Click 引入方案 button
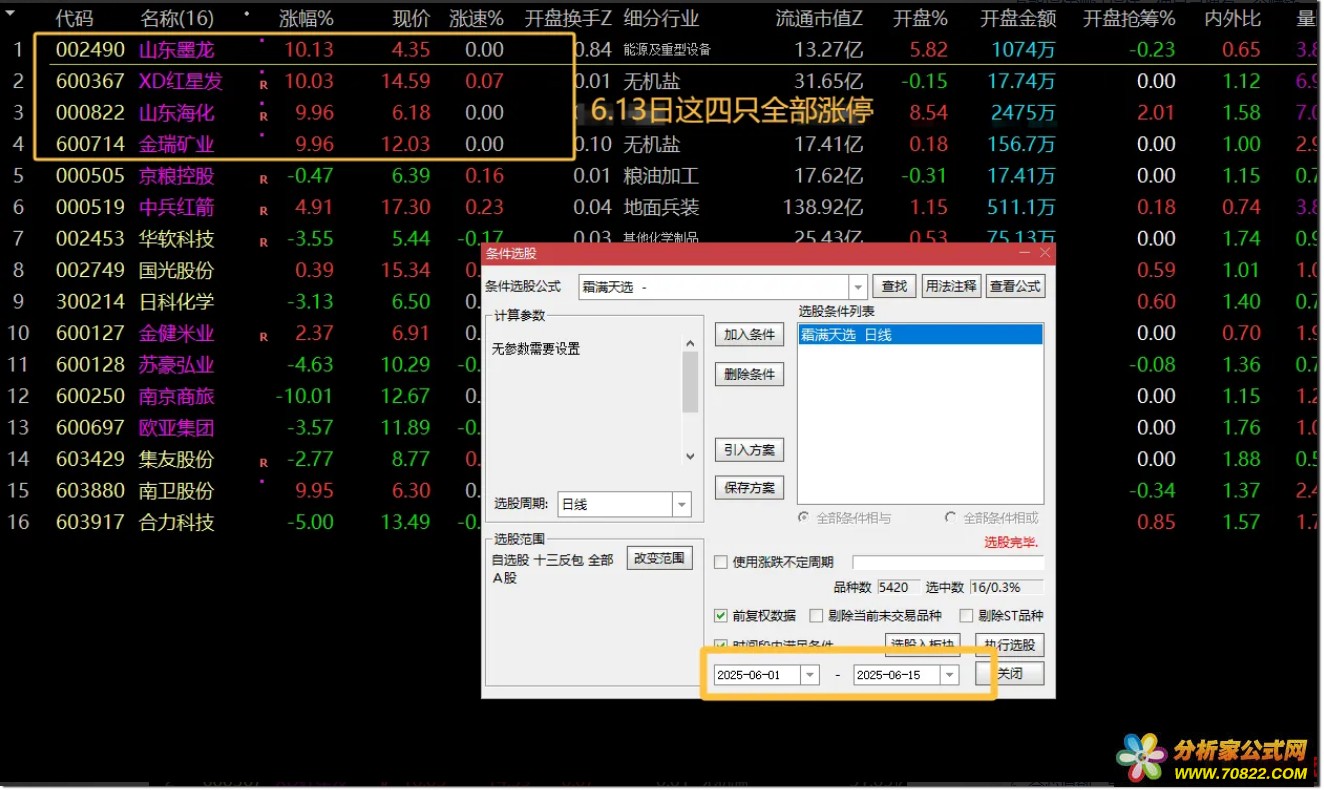 pos(749,450)
